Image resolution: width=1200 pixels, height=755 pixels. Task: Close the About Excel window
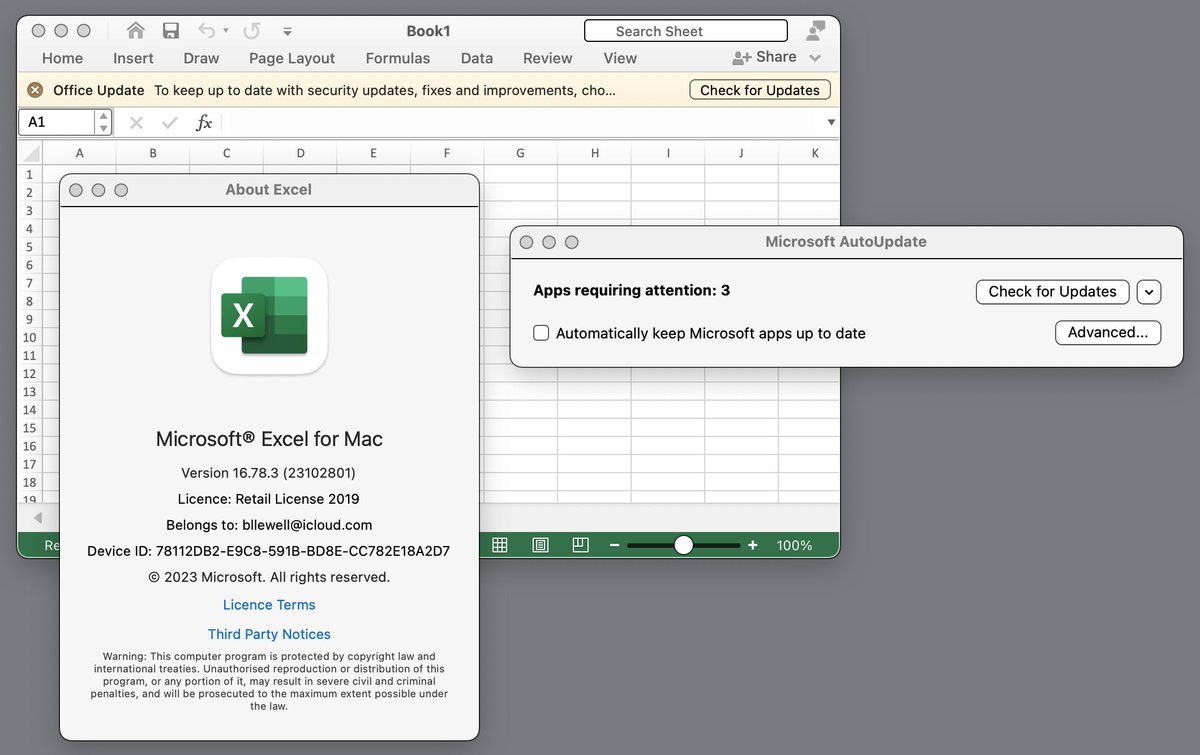click(x=76, y=190)
